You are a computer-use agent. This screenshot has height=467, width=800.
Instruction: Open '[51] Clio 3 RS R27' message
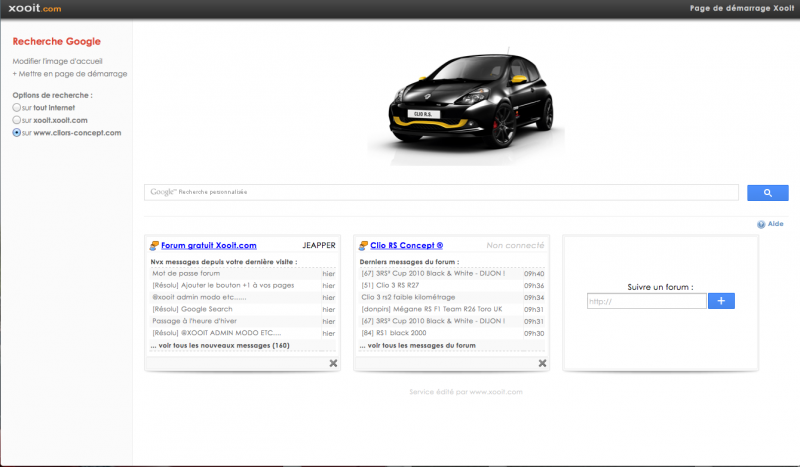click(x=390, y=285)
